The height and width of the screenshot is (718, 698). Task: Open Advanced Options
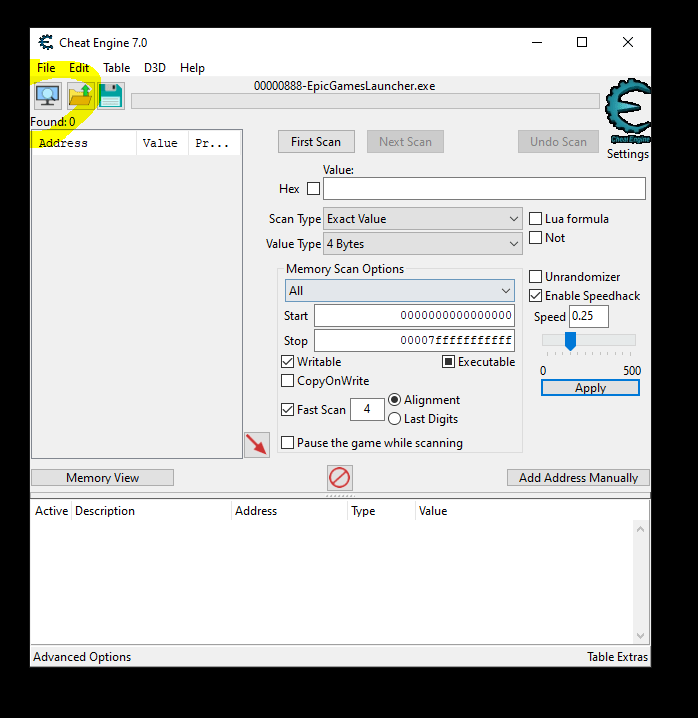(82, 657)
